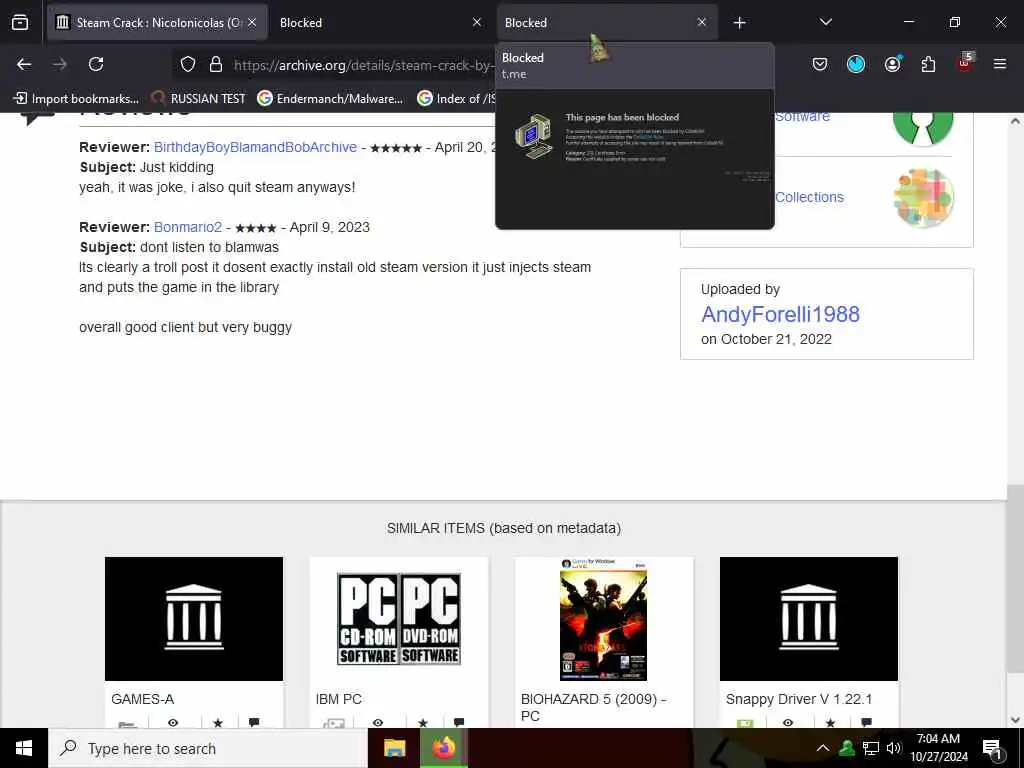Viewport: 1024px width, 768px height.
Task: Open the network tray icon
Action: coord(871,748)
